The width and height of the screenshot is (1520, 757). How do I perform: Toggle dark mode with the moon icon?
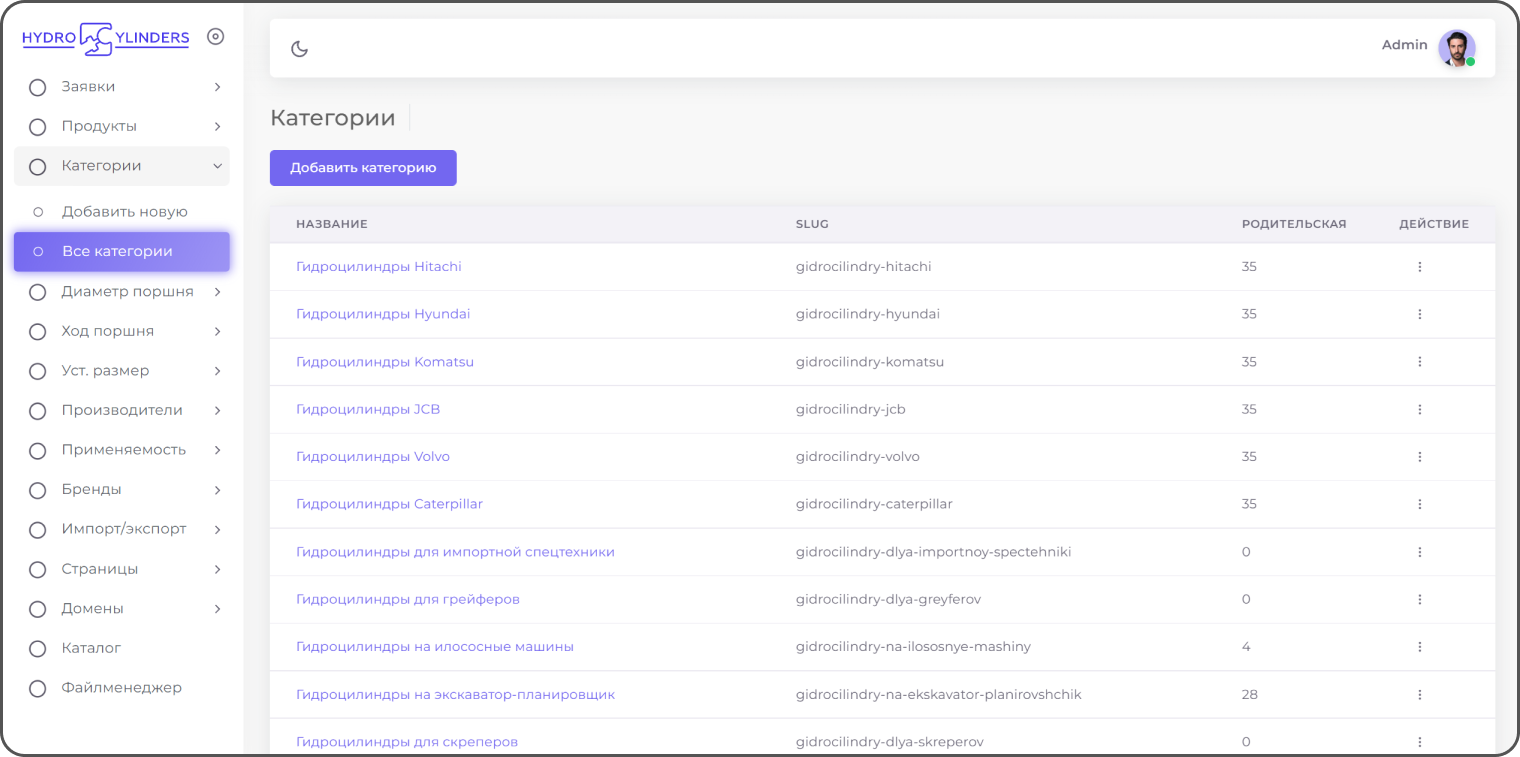point(299,48)
